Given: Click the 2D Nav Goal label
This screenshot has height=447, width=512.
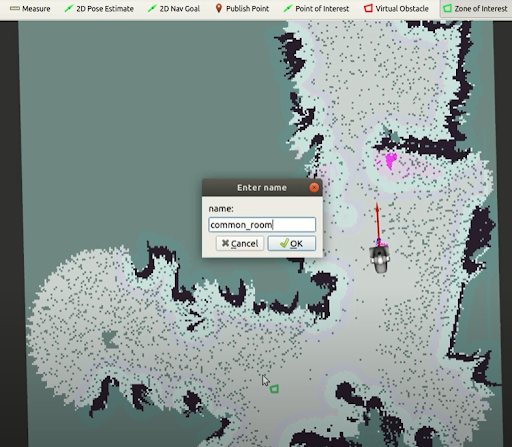Looking at the screenshot, I should pos(180,9).
